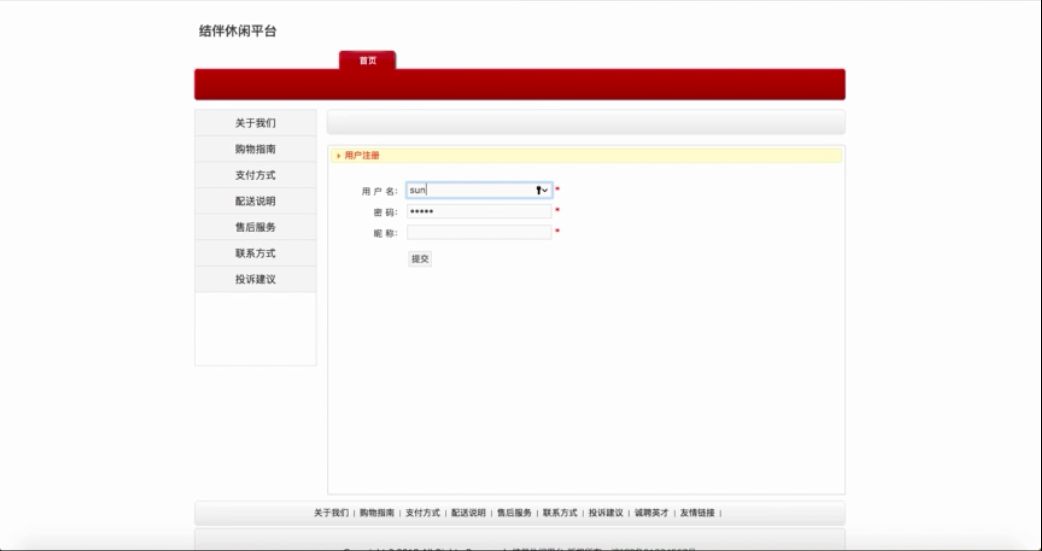The width and height of the screenshot is (1042, 551).
Task: Choose 投诉建议 in the left sidebar
Action: [255, 279]
